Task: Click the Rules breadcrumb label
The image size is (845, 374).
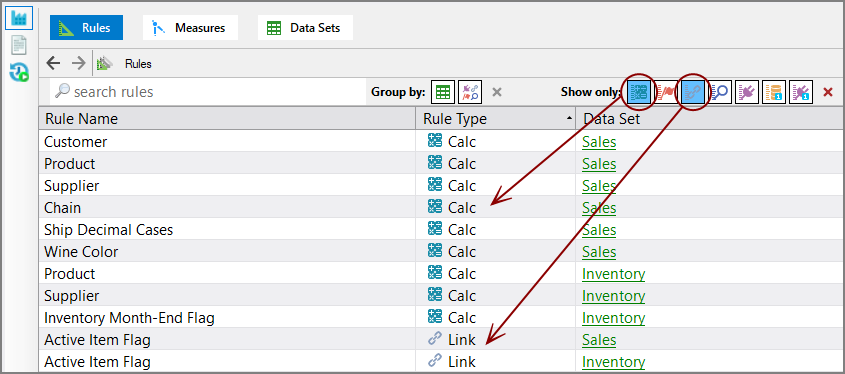Action: pos(138,64)
